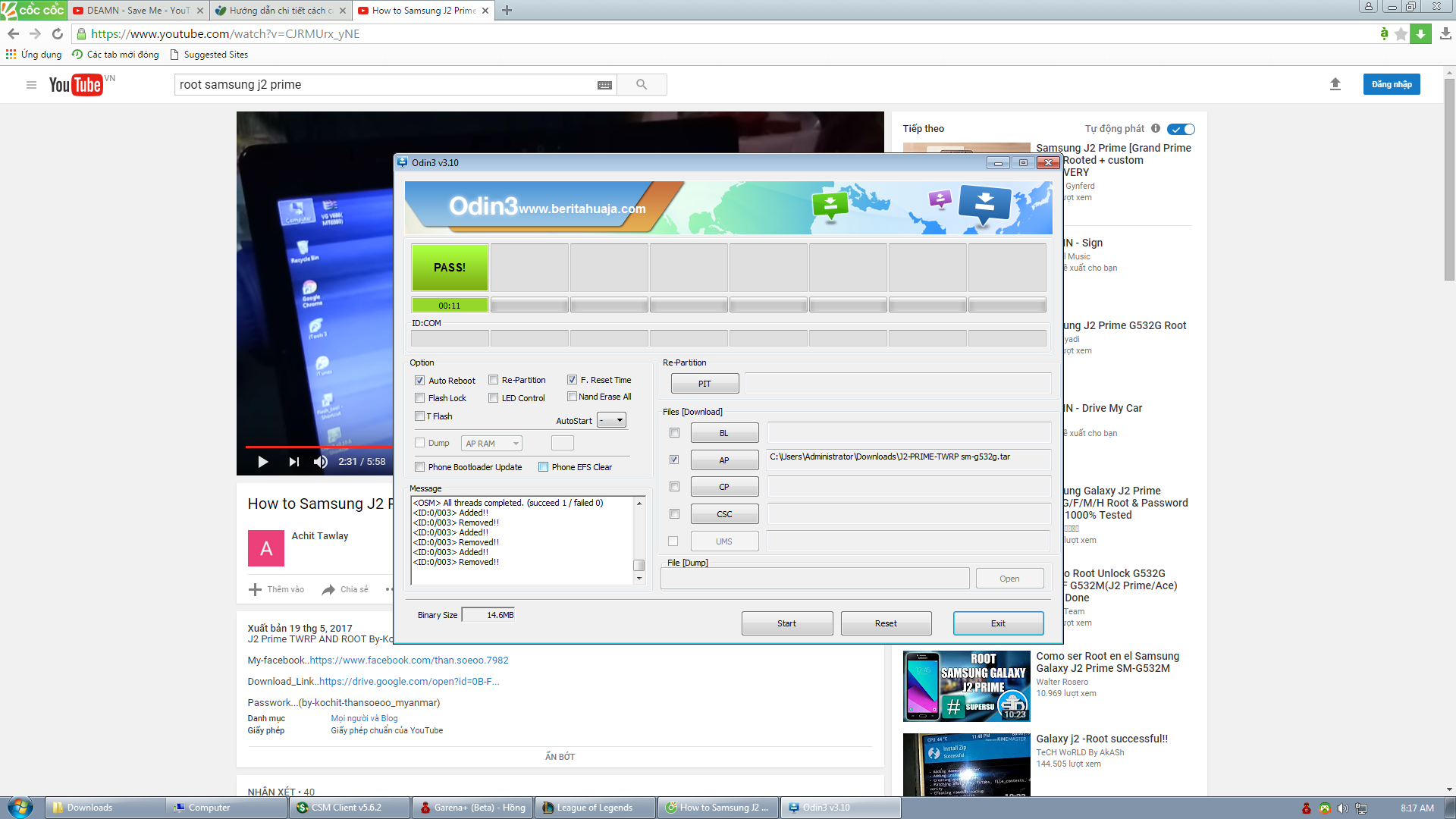Toggle Tự động phát autoplay switch
Viewport: 1456px width, 819px height.
pyautogui.click(x=1181, y=129)
